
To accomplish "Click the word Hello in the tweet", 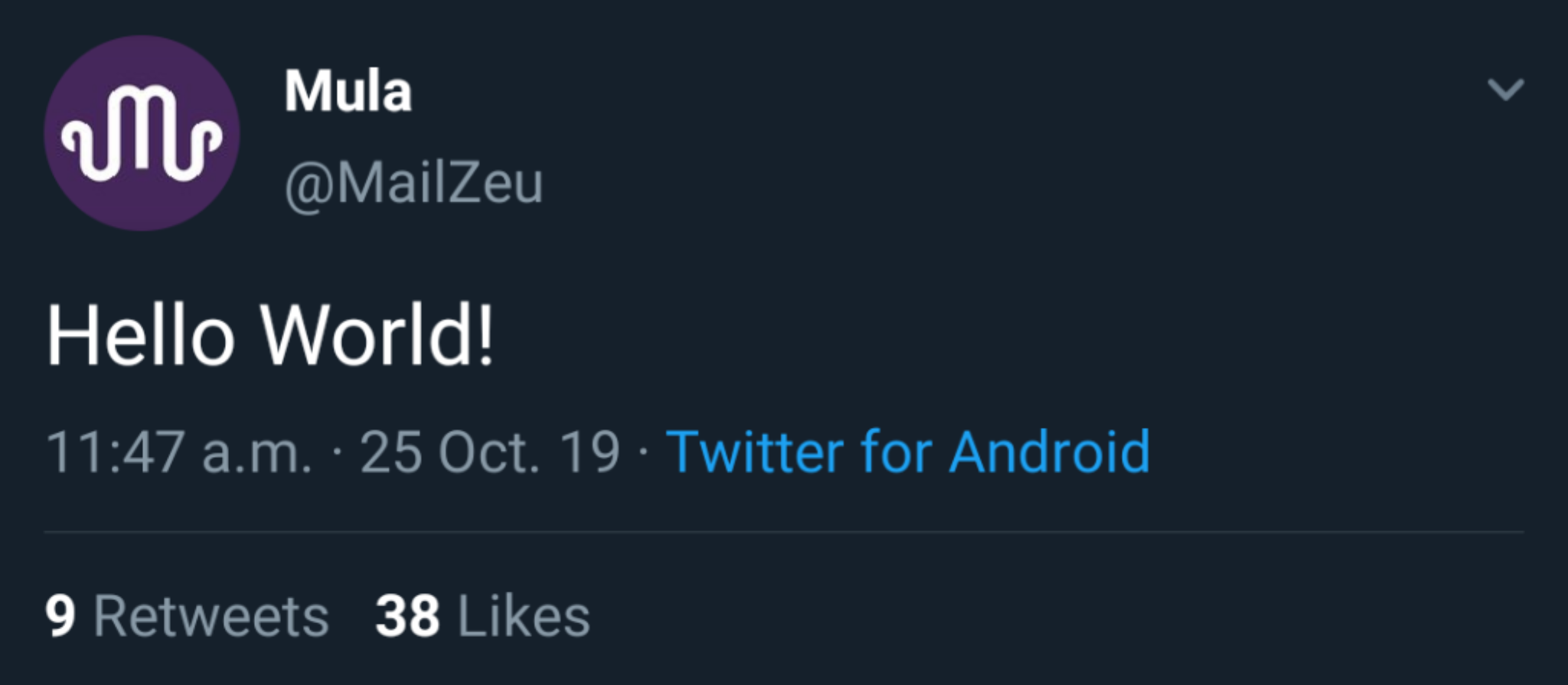I will click(x=140, y=336).
